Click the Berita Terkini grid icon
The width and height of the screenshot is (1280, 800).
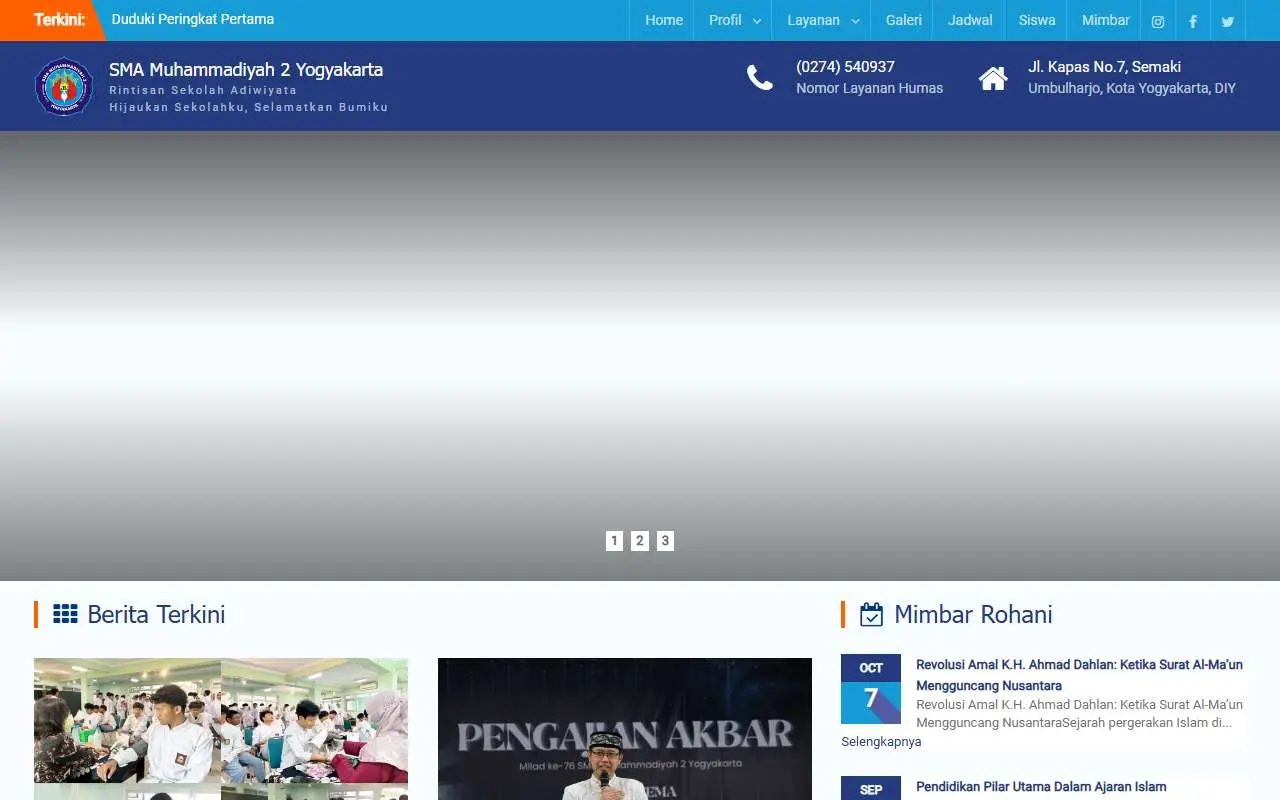(x=65, y=614)
